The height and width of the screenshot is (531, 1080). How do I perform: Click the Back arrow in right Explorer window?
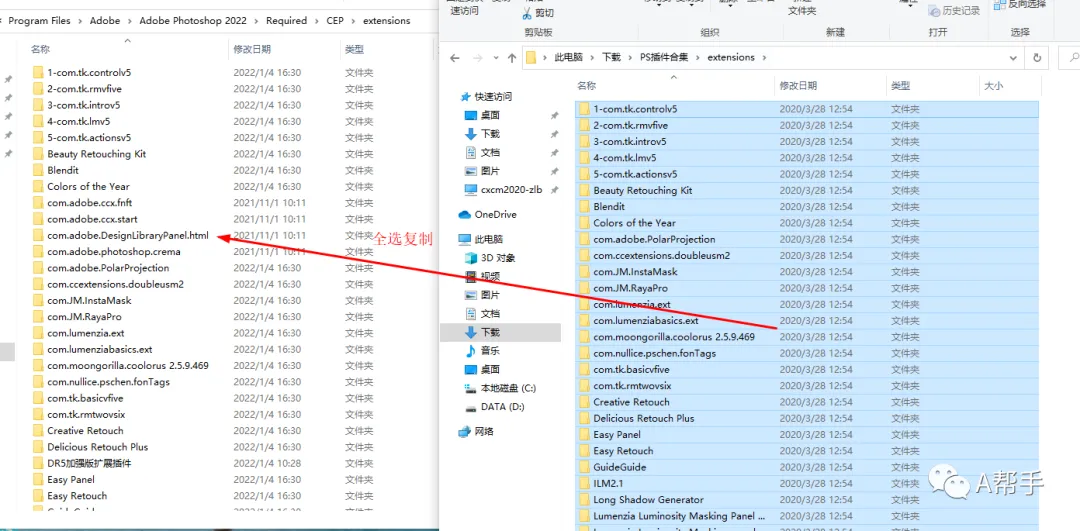[455, 59]
